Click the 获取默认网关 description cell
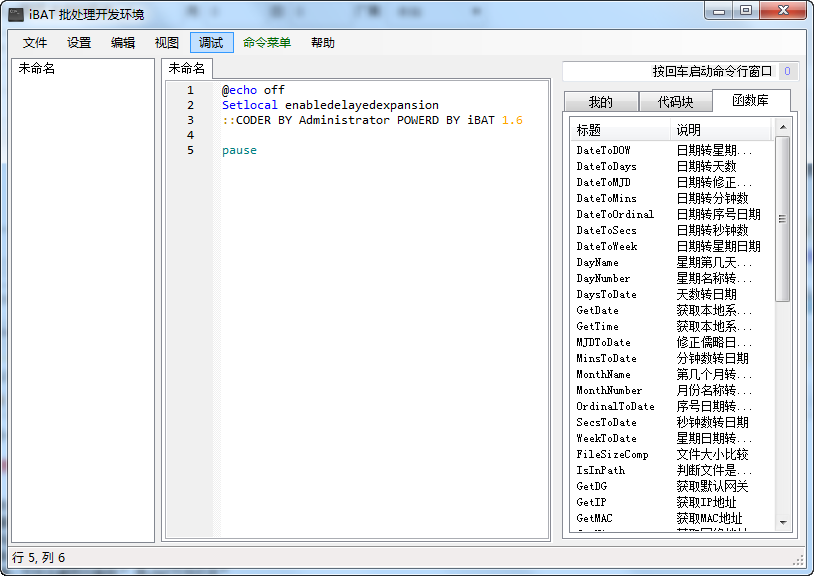 [712, 487]
